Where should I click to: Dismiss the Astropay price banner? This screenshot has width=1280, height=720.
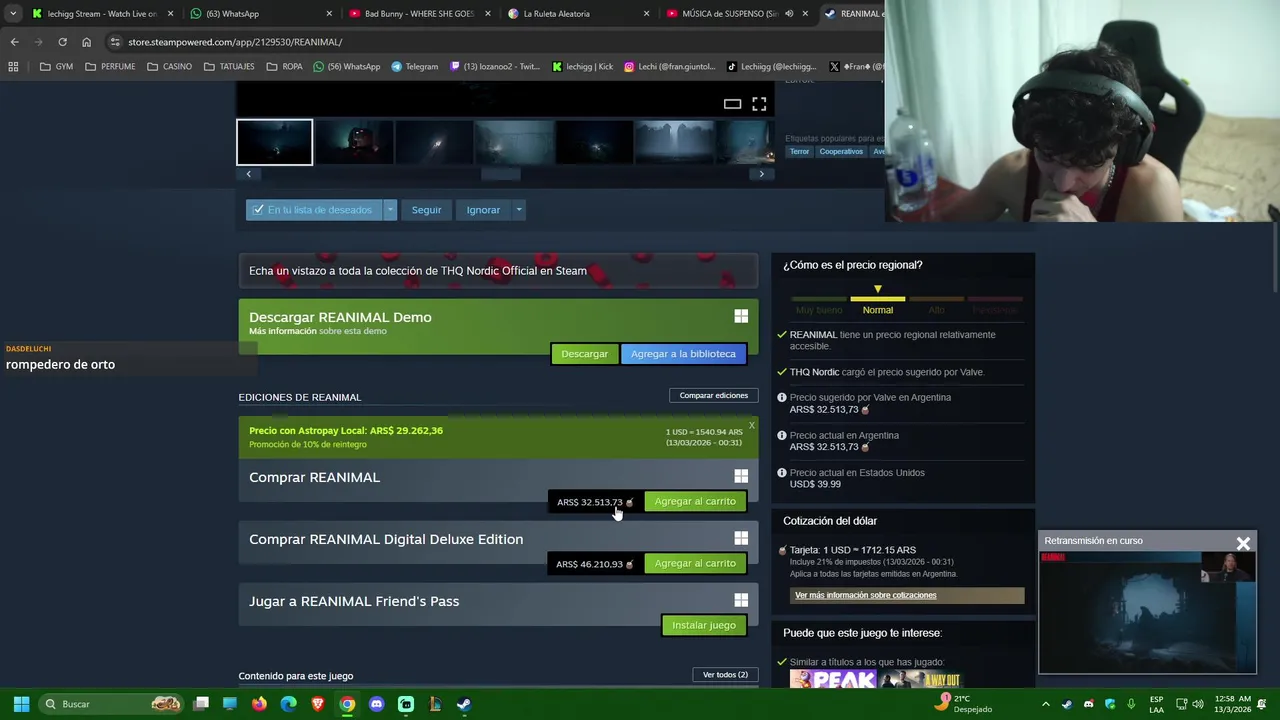click(752, 425)
